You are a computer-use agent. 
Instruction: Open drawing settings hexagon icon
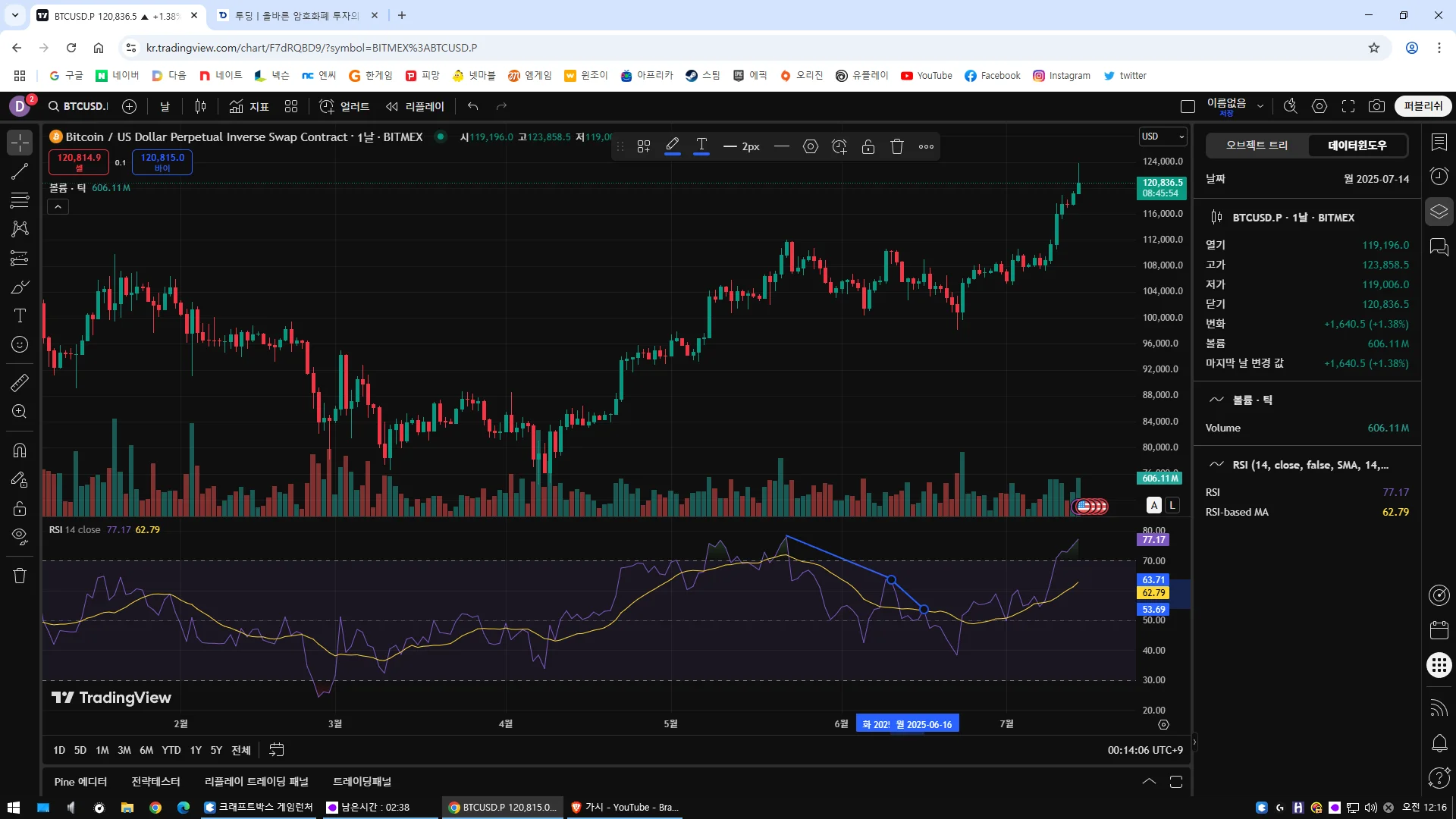pos(811,146)
